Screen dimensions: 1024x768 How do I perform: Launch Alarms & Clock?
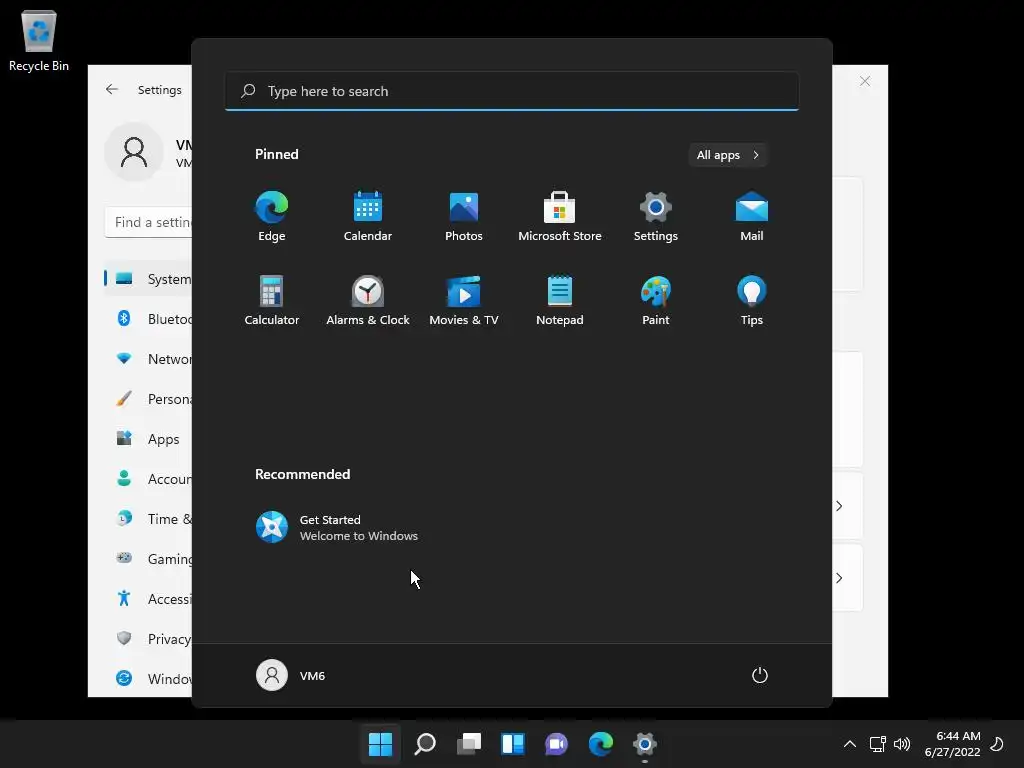coord(368,300)
